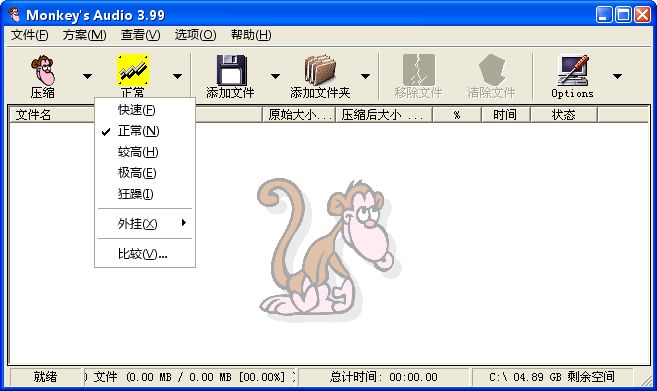Open the dropdown arrow beside 添加文件
Screen dimensions: 657x391
[x=275, y=76]
